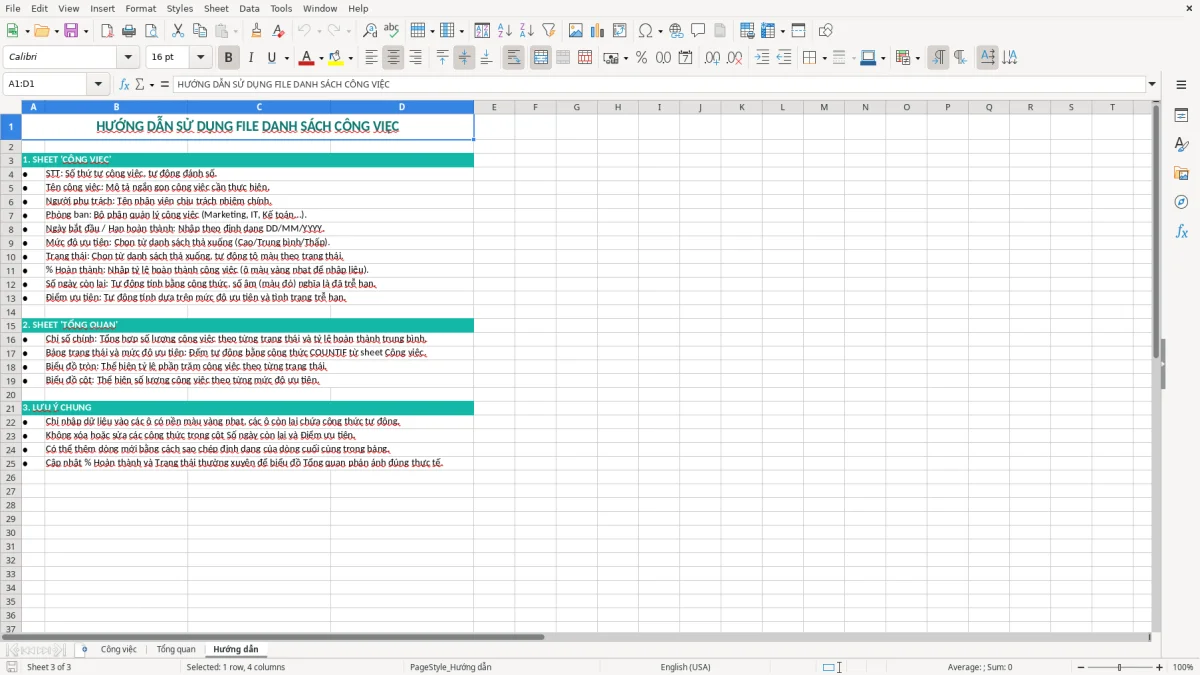
Task: Insert Pivot Table icon
Action: coord(620,31)
